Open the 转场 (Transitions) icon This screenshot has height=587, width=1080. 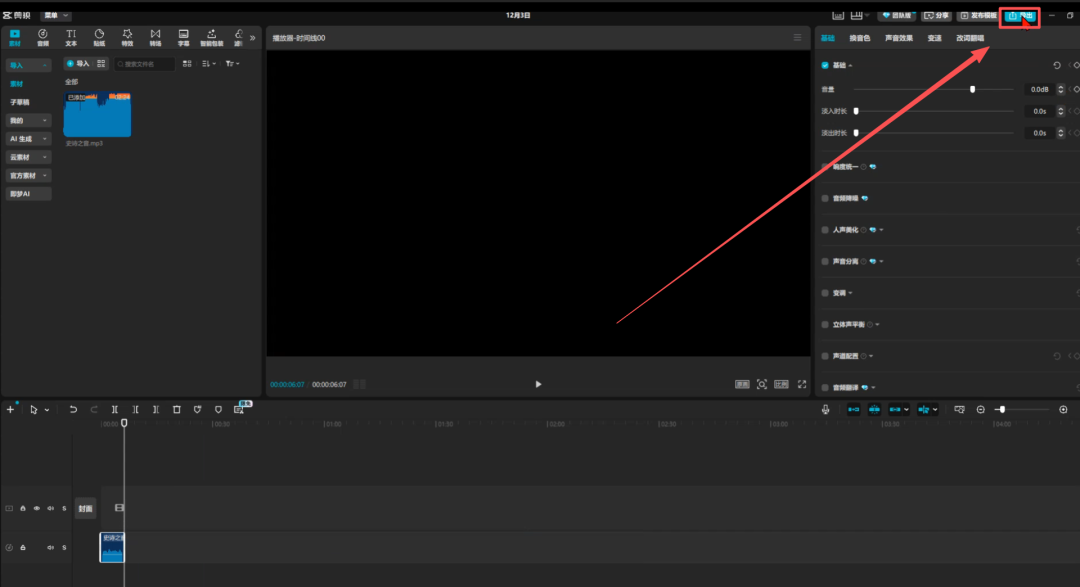(x=155, y=37)
